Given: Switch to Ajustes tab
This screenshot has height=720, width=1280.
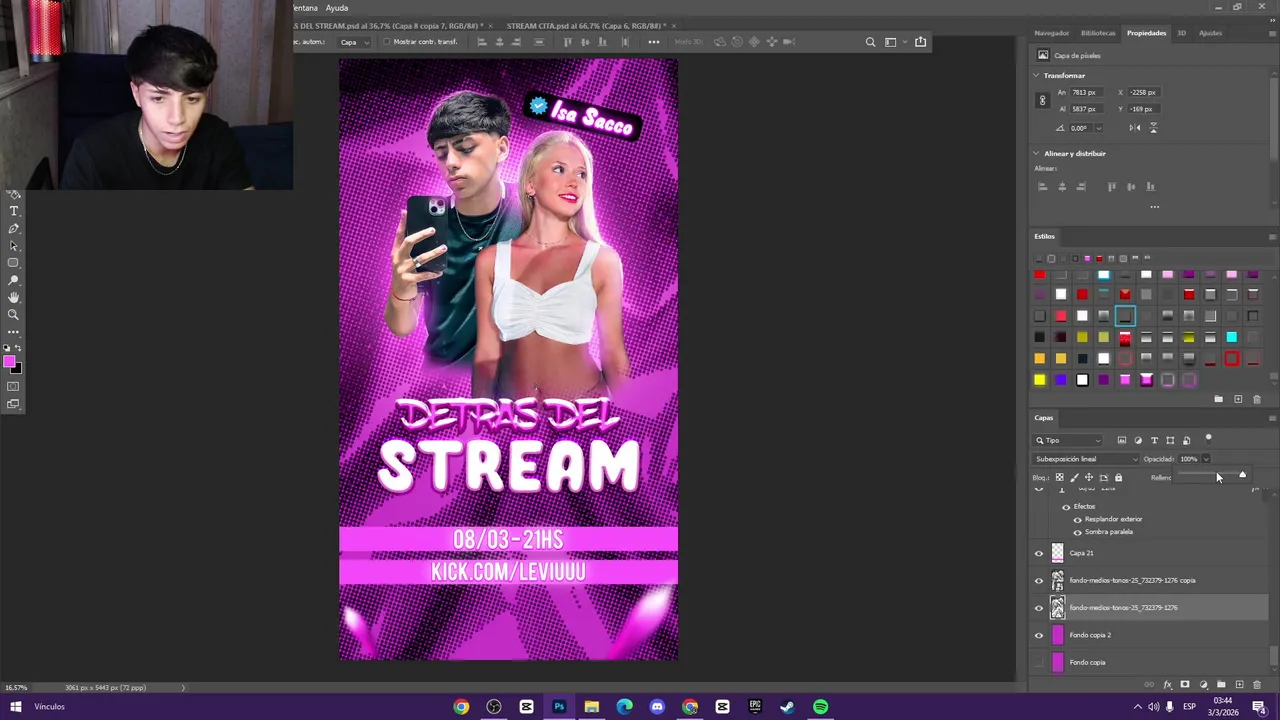Looking at the screenshot, I should tap(1210, 33).
